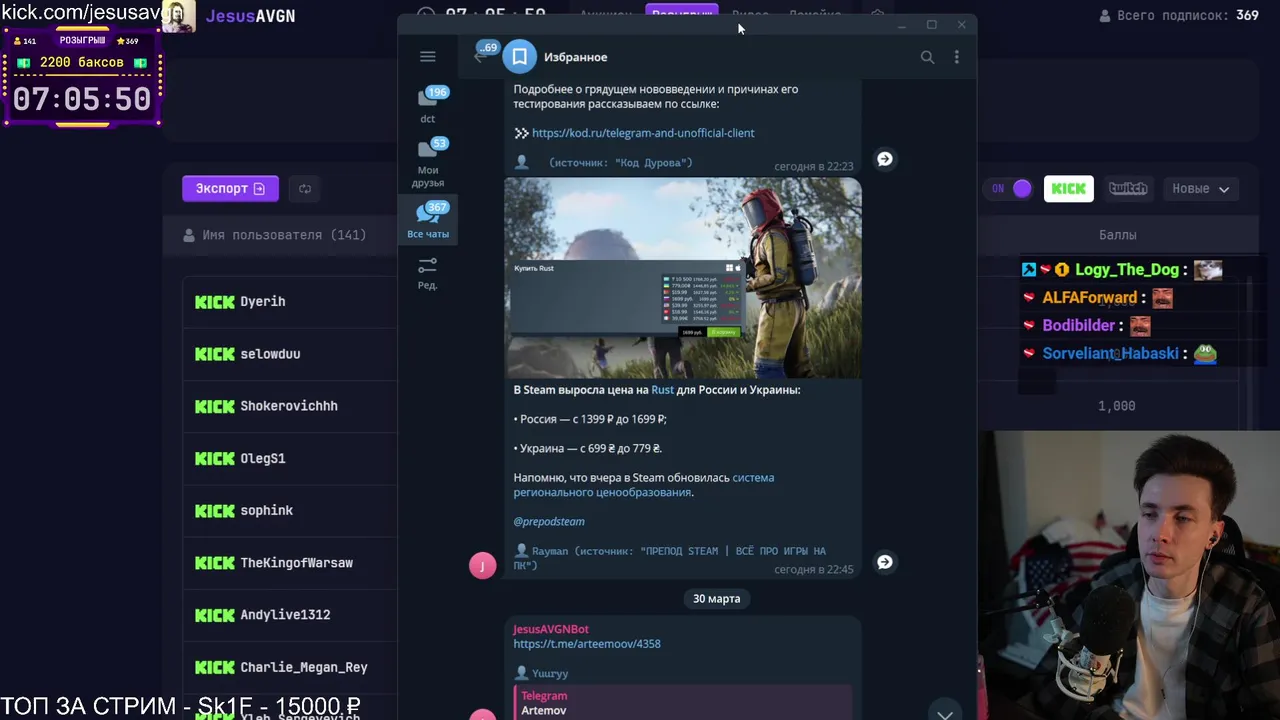Click the shuffle icon beside Экспорт
Screen dimensions: 1280x720
[305, 188]
